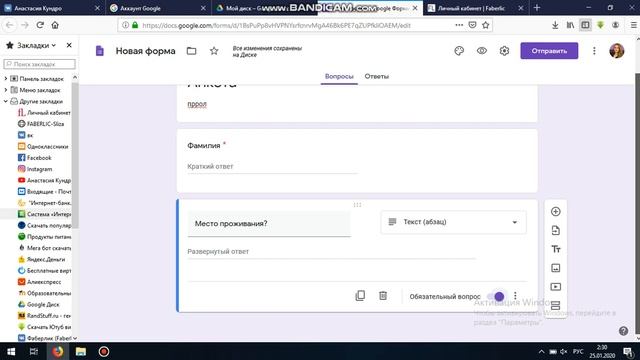This screenshot has width=640, height=360.
Task: Go to browser home page
Action: [x=55, y=25]
